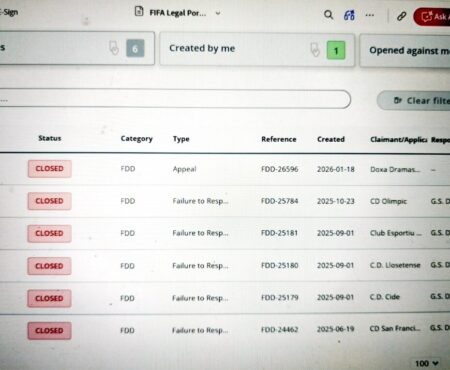Sort by the Category column header

click(x=137, y=139)
